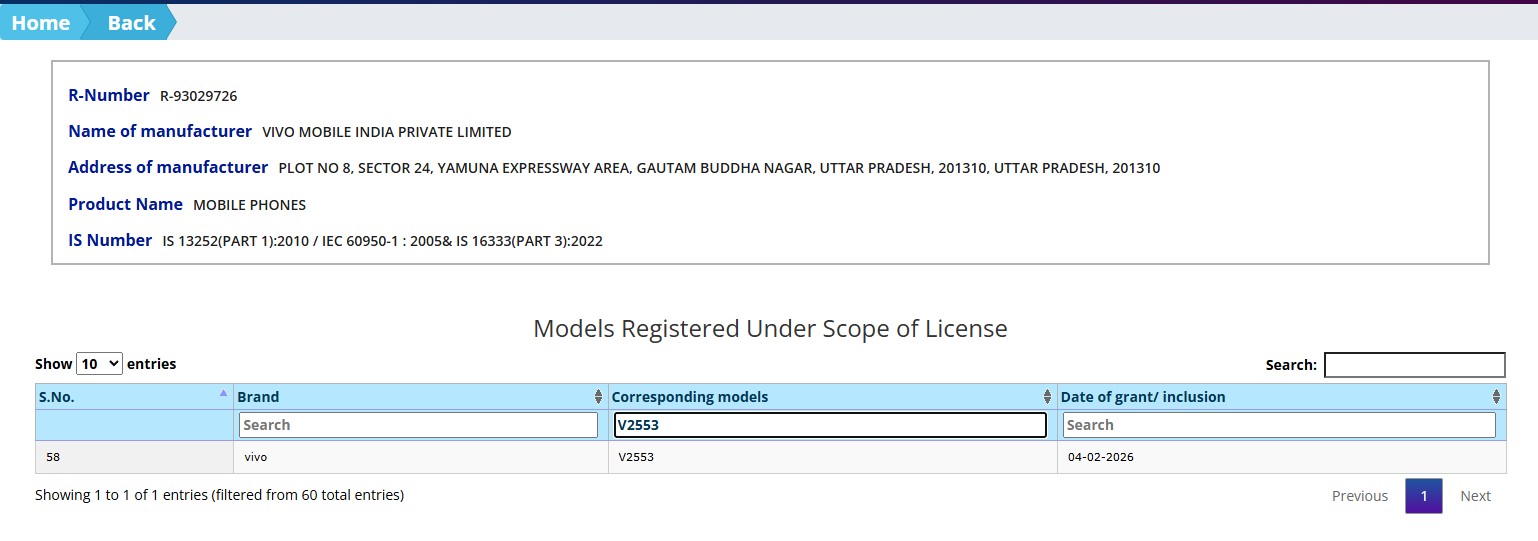1538x541 pixels.
Task: Go to the Previous page of results
Action: click(1359, 496)
